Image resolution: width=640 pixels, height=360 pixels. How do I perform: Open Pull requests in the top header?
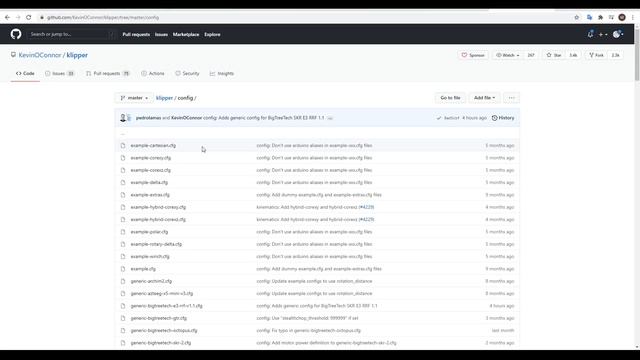(136, 35)
